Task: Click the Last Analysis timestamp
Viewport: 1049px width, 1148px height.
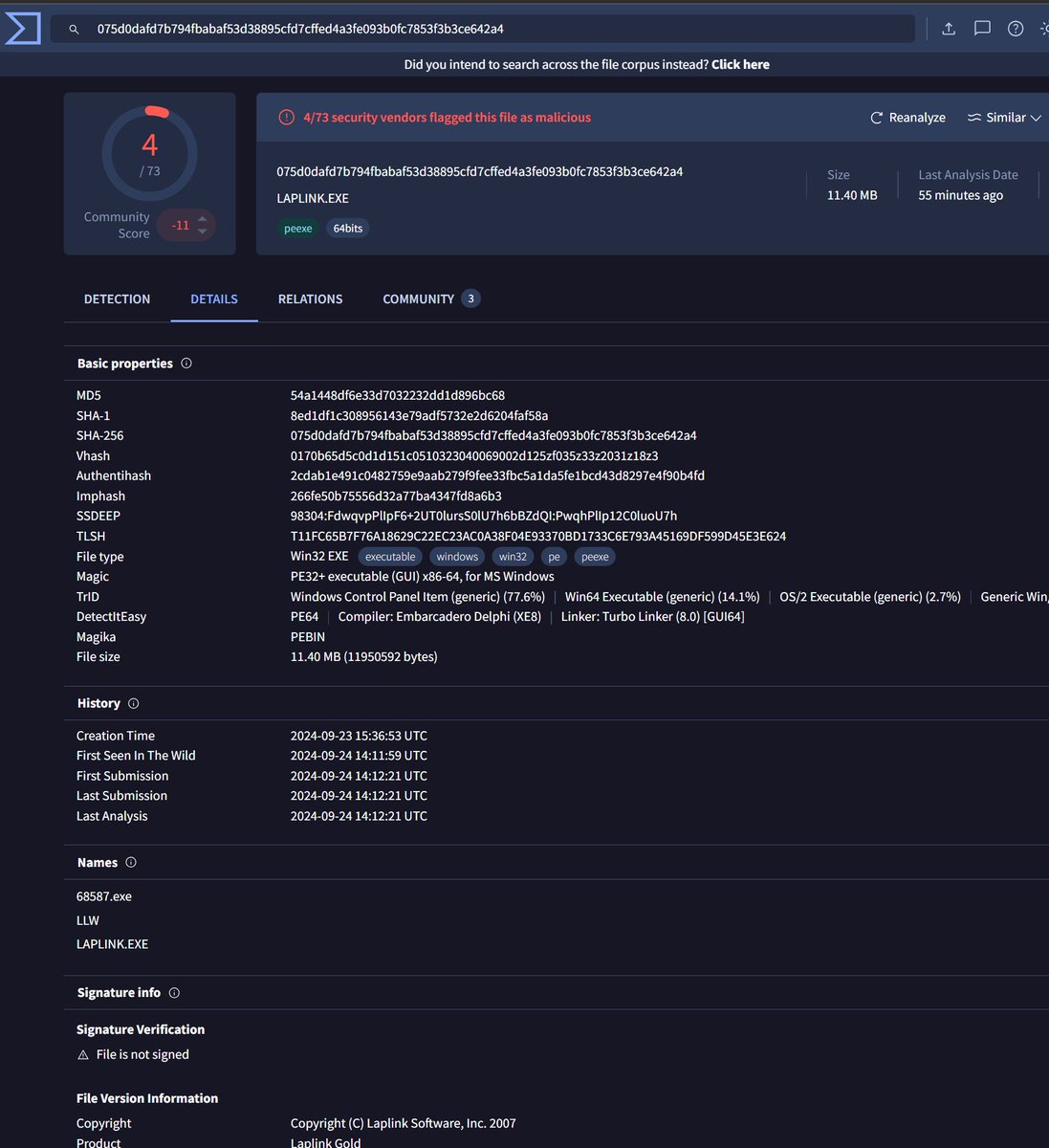Action: [x=359, y=816]
